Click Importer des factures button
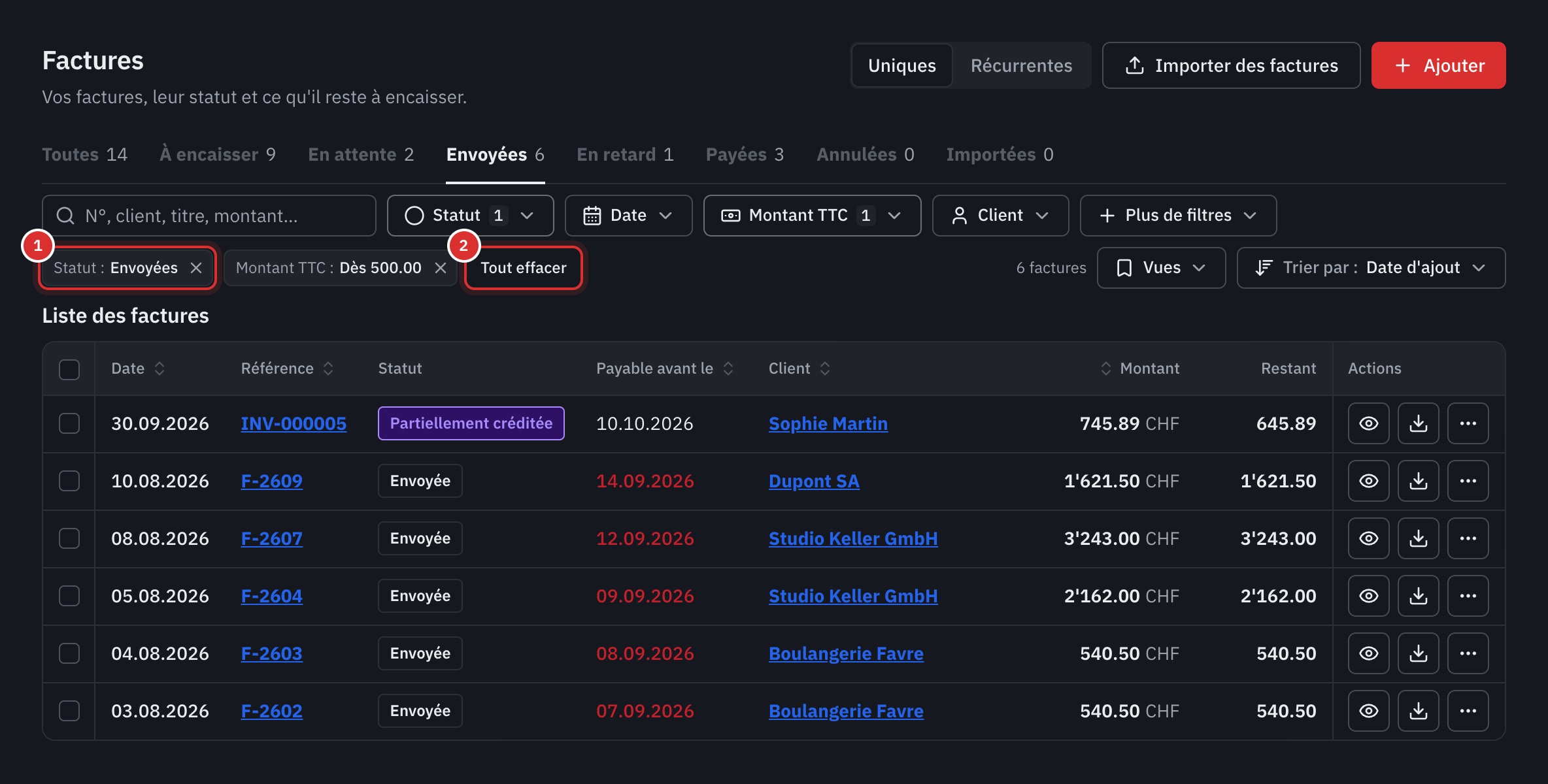Viewport: 1548px width, 784px height. [x=1231, y=65]
